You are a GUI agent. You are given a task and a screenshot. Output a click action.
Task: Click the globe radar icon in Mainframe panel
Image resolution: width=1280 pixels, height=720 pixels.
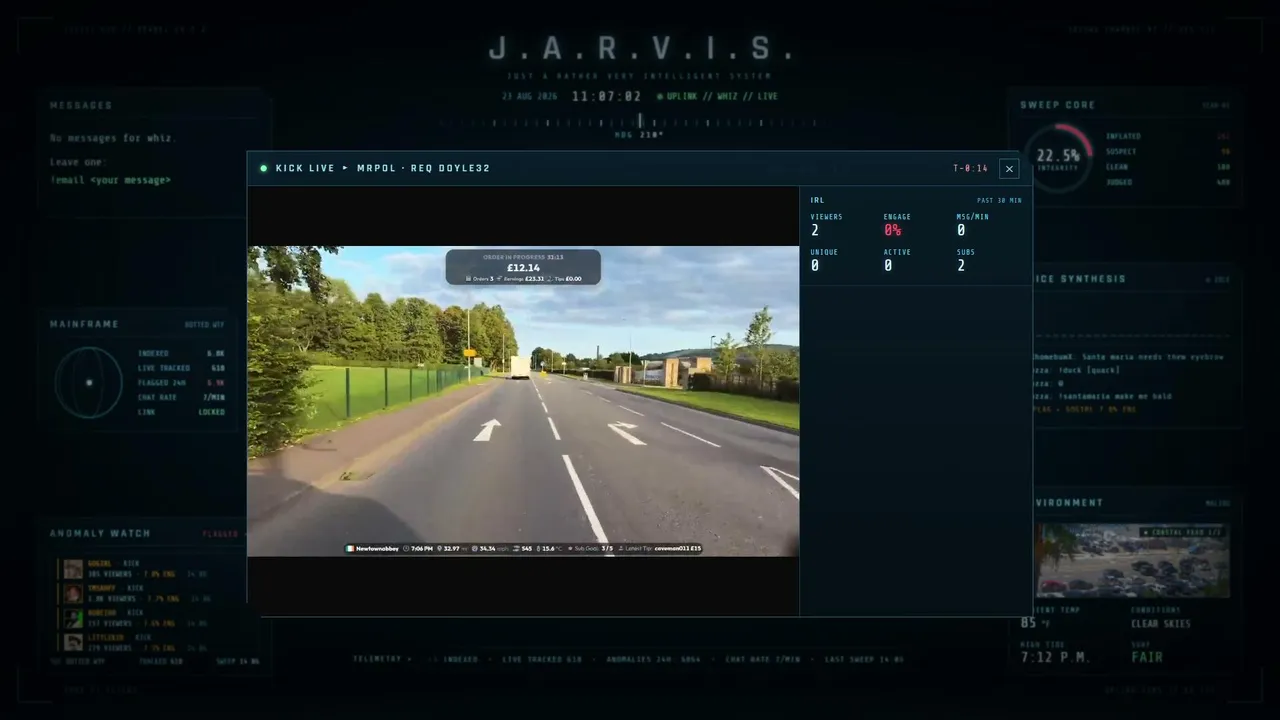click(88, 382)
